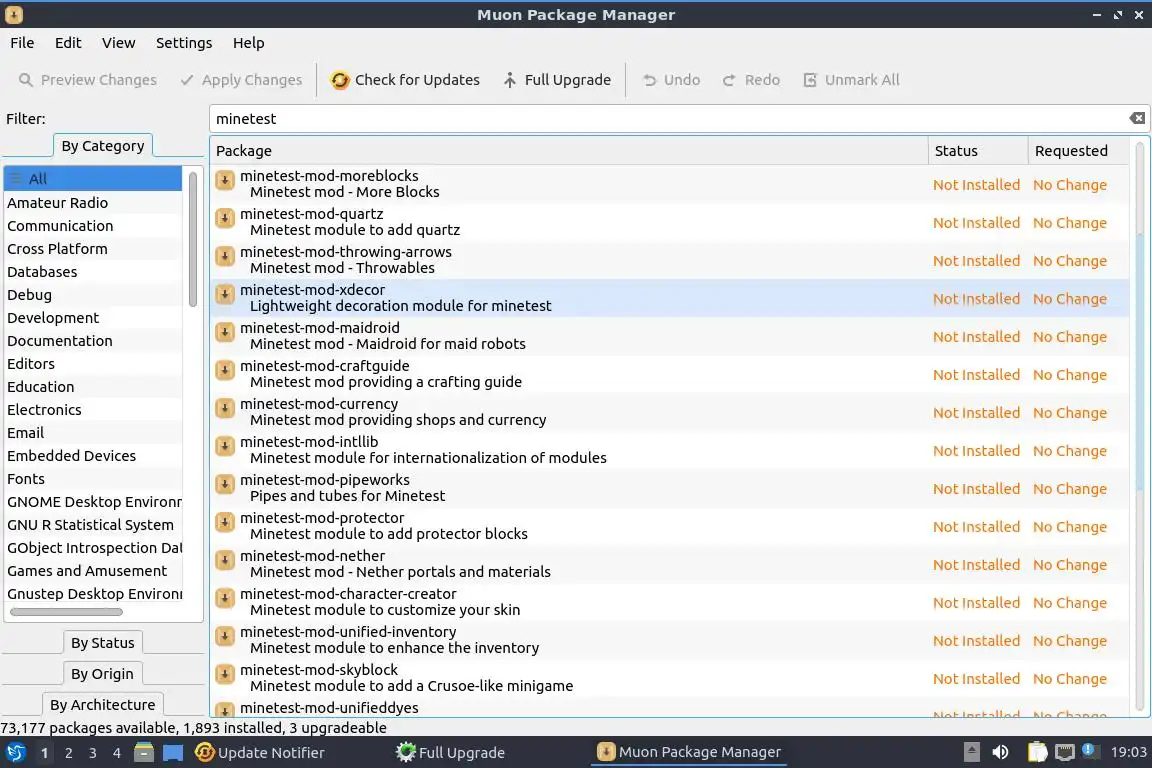
Task: Select 'Minetest mod providing shops and currency' text
Action: (x=398, y=420)
